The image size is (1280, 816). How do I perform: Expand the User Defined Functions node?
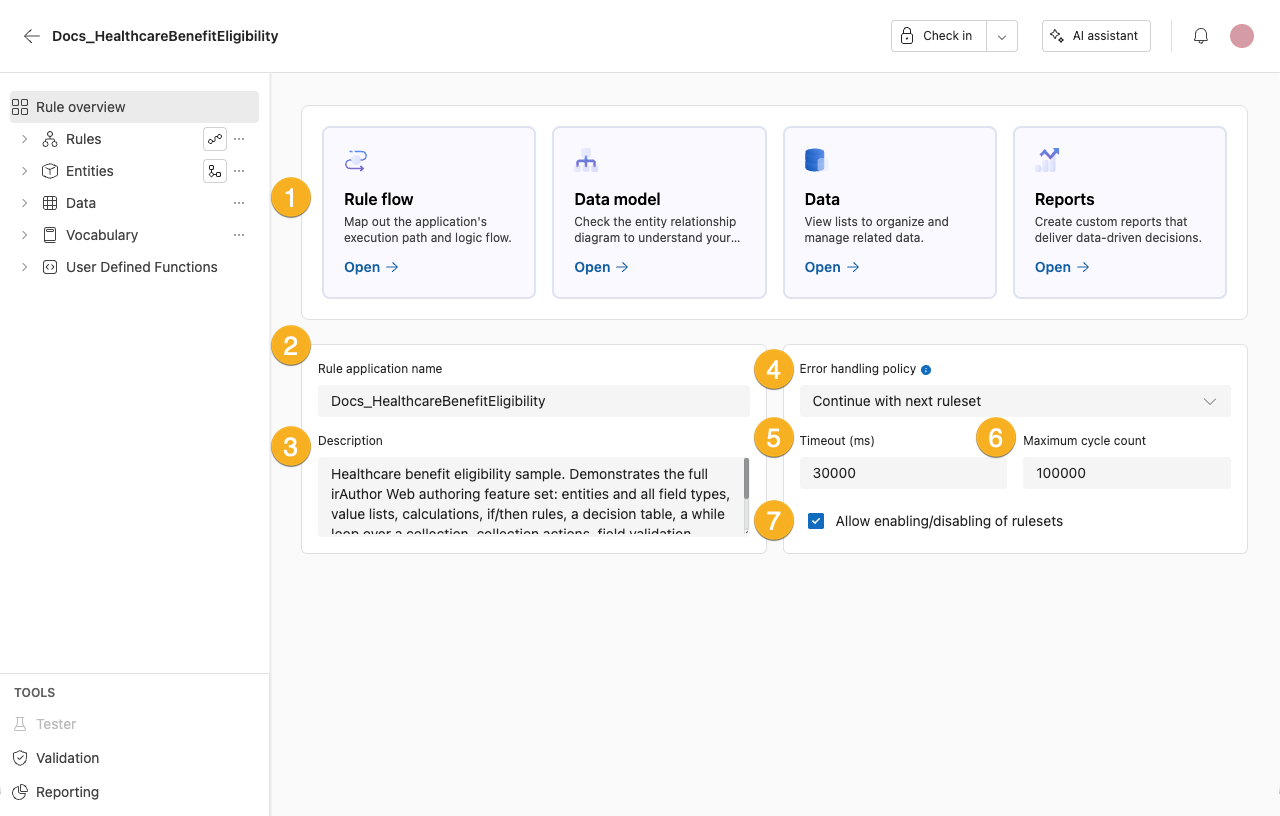coord(25,267)
